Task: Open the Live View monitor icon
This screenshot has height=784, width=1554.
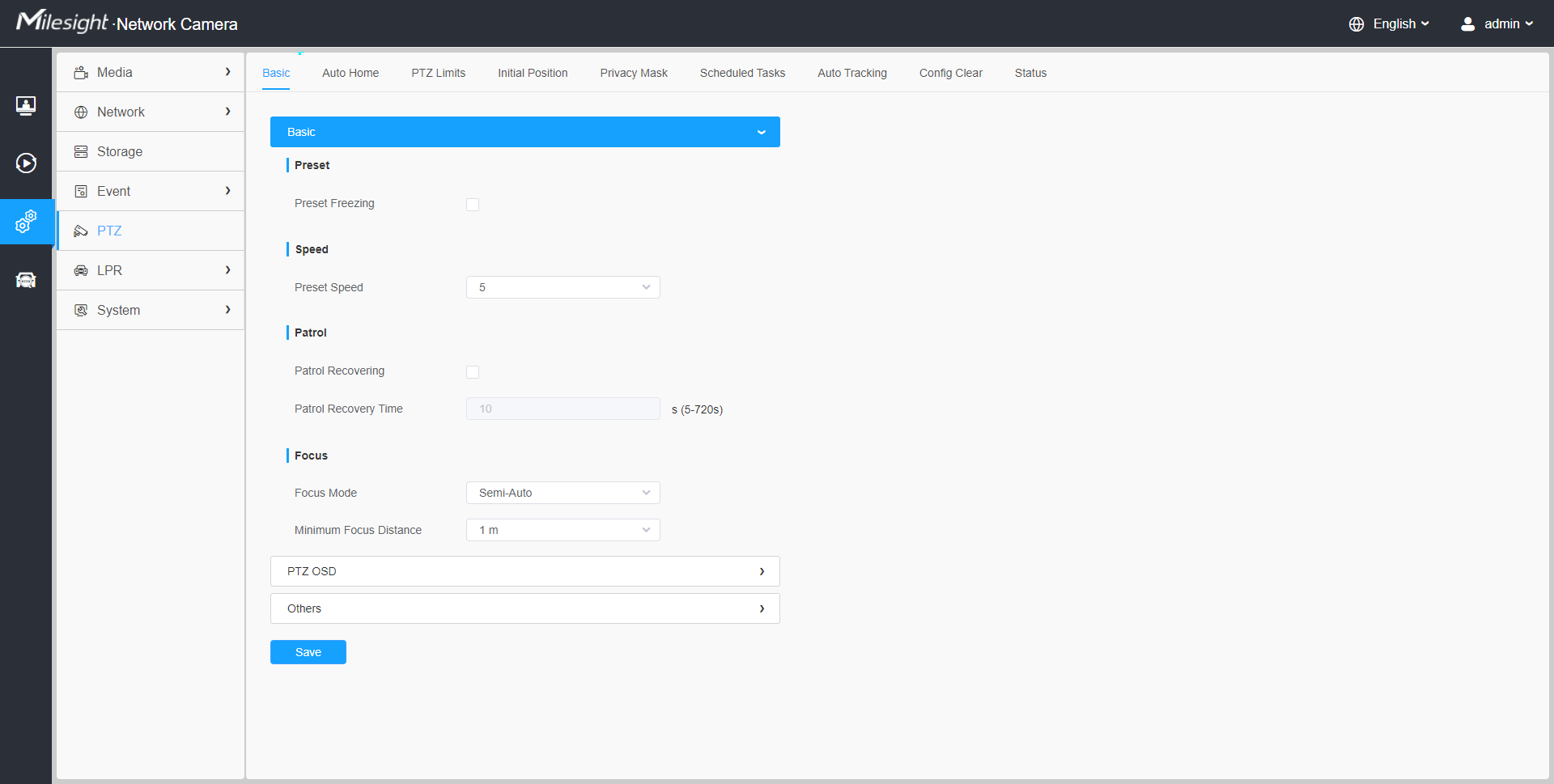Action: pos(26,106)
